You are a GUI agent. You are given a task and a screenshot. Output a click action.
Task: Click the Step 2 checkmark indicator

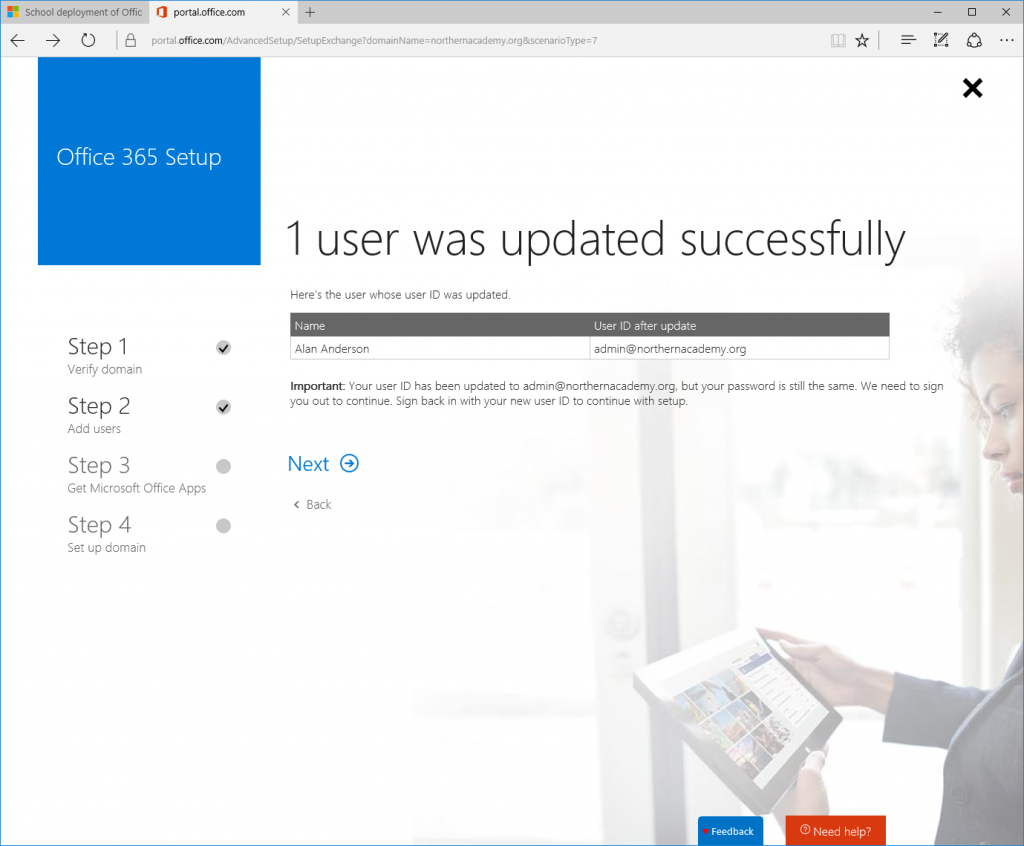(223, 407)
